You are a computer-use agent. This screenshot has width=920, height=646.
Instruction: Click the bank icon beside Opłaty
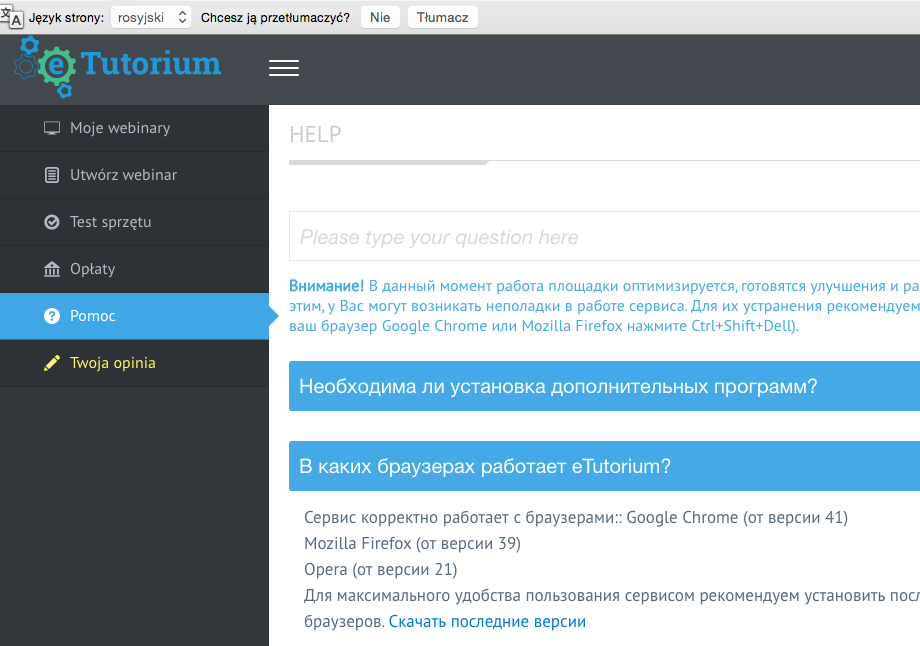52,269
